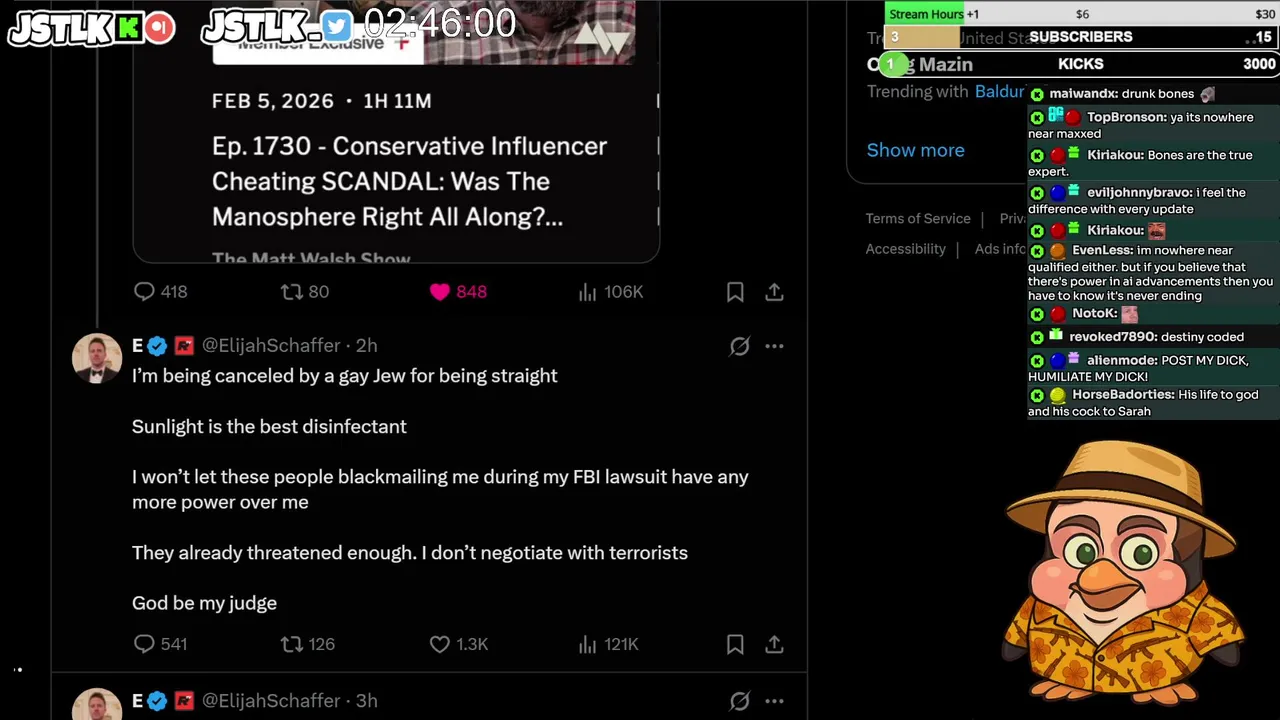Reply to the Matt Walsh Show post
The height and width of the screenshot is (720, 1280).
(x=145, y=292)
